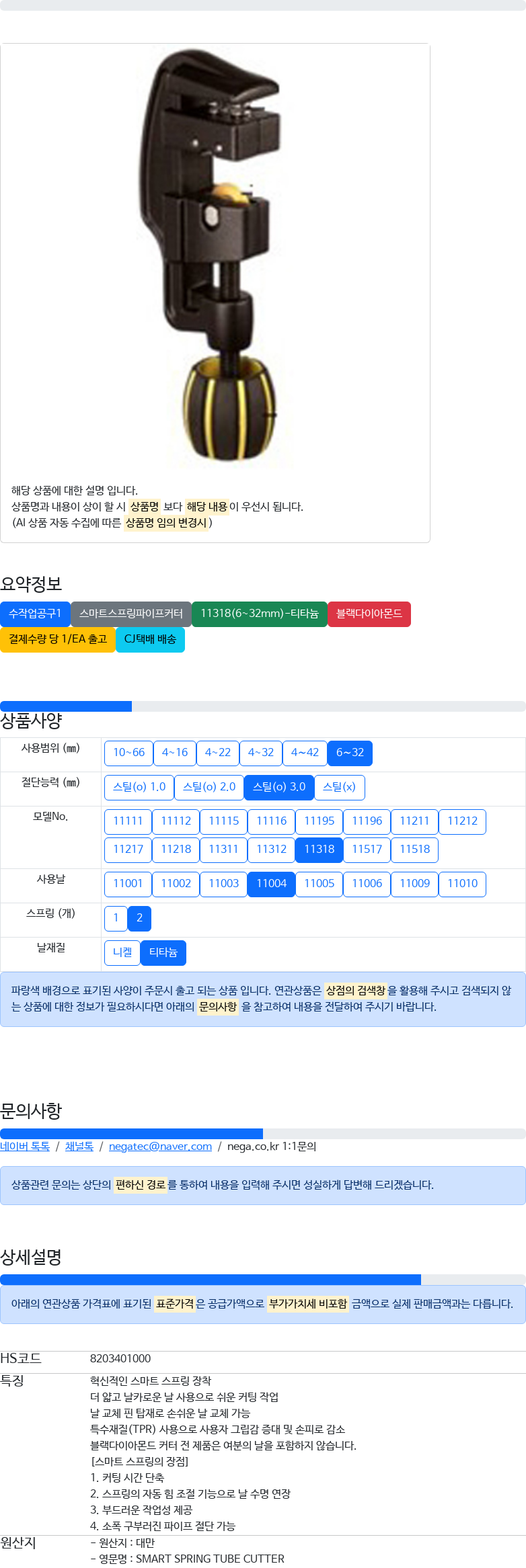Screen dimensions: 526x1568
Task: Click the 결제수량 당 1/EA 출고 badge
Action: [57, 639]
